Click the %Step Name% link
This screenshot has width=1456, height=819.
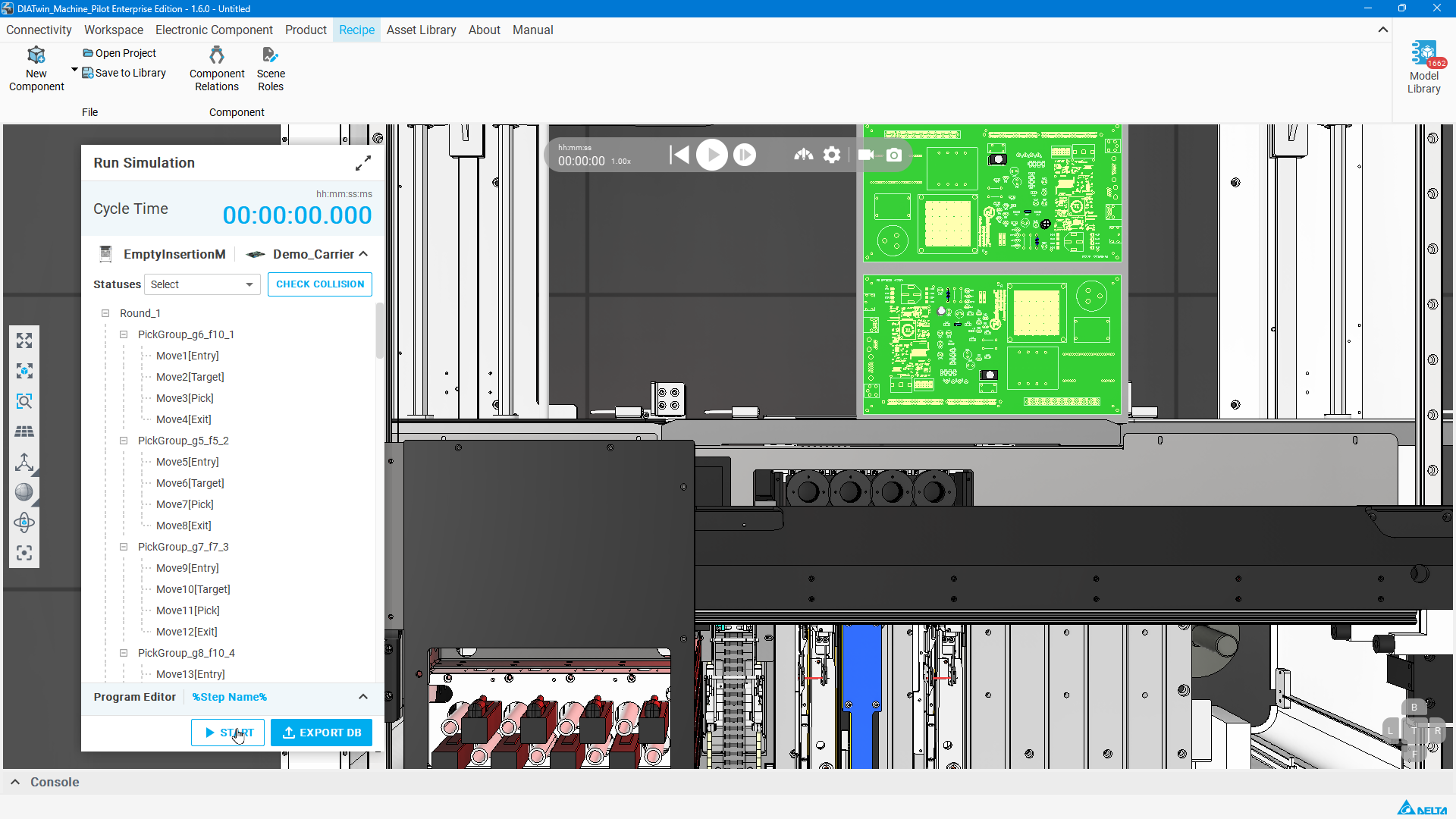click(x=229, y=697)
